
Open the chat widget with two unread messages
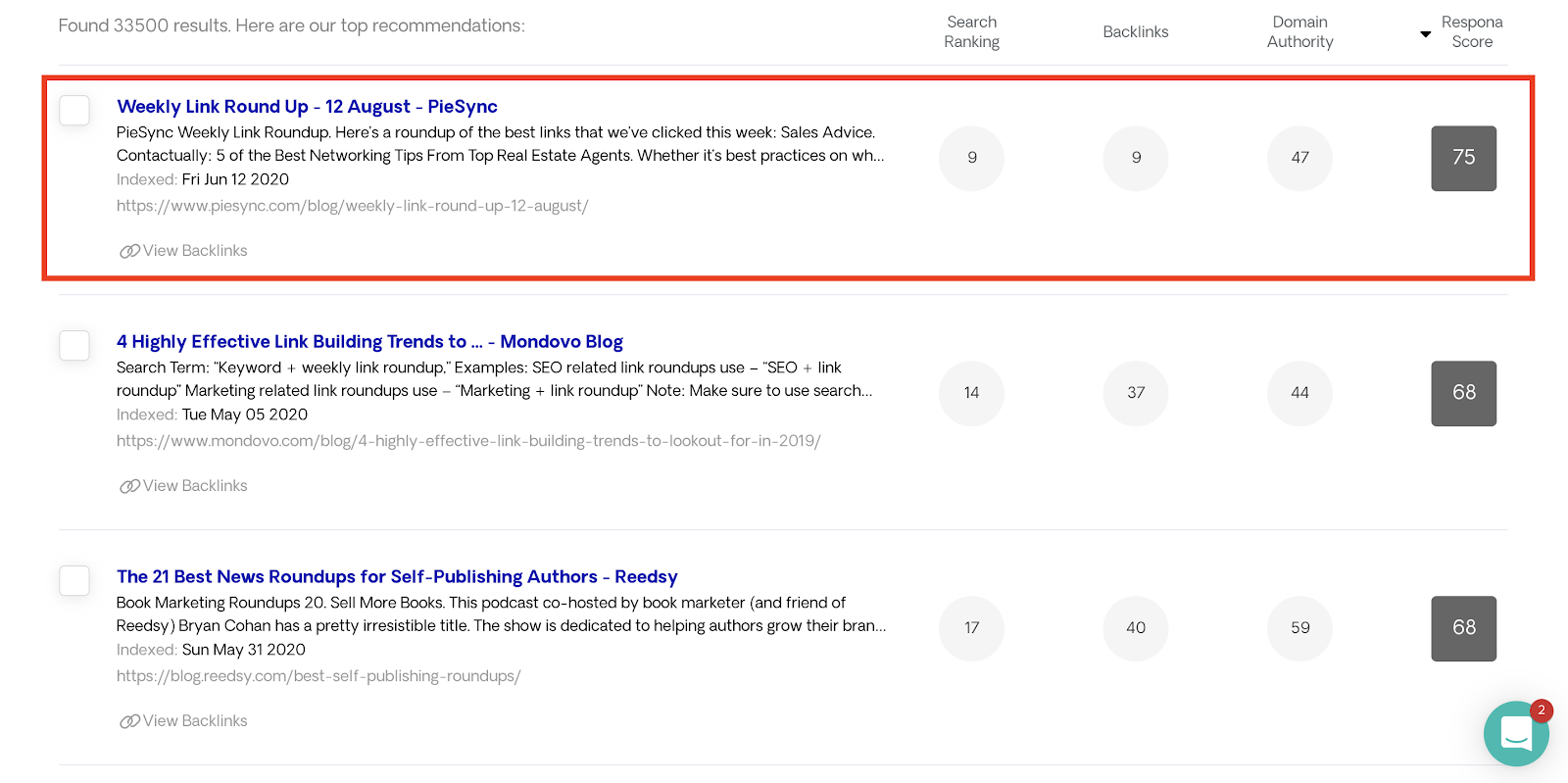[1516, 733]
